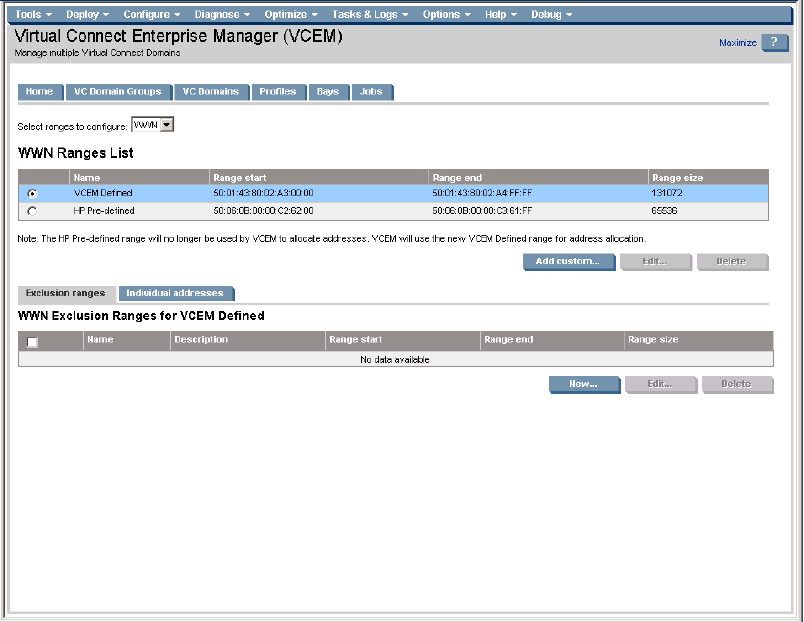Click the Maximize link

point(737,43)
